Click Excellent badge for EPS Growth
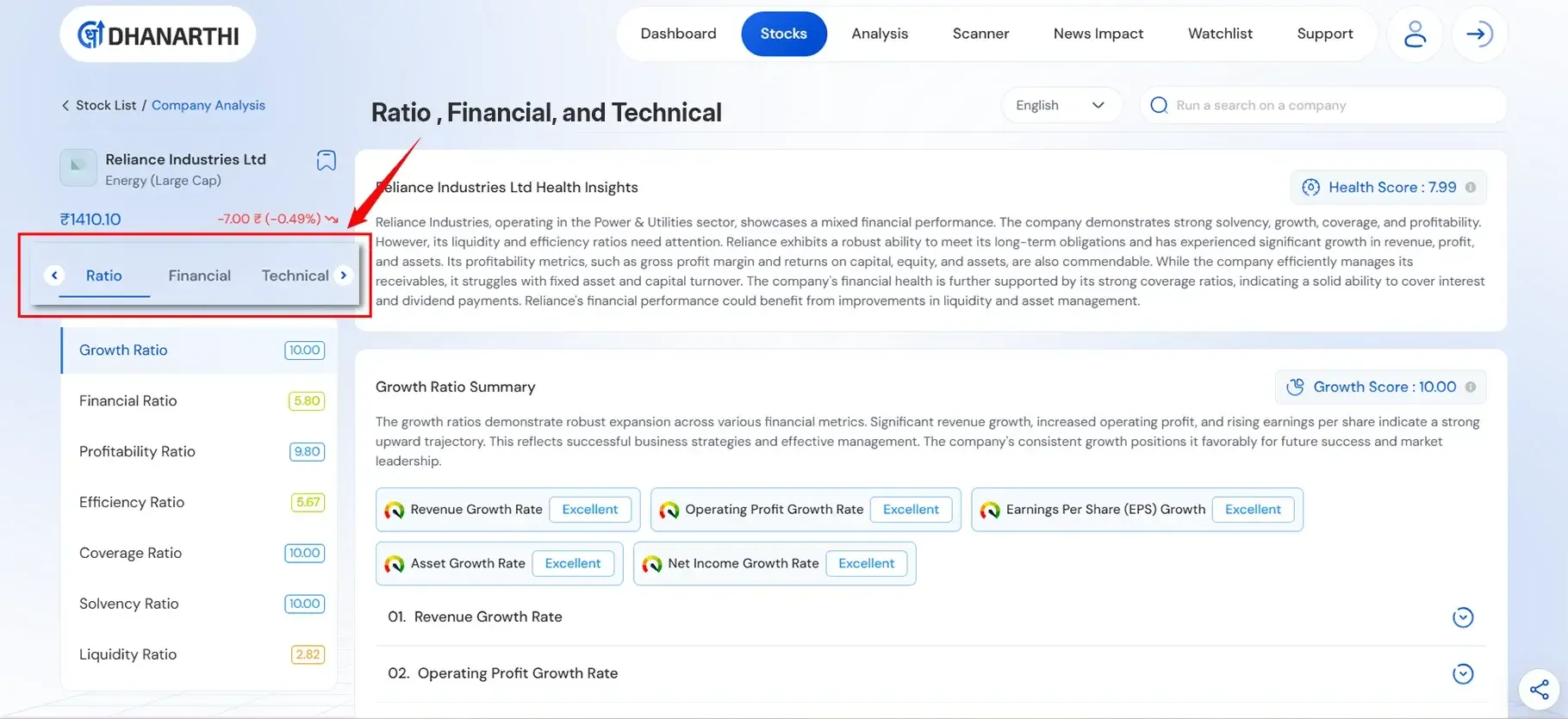The width and height of the screenshot is (1568, 719). tap(1253, 510)
